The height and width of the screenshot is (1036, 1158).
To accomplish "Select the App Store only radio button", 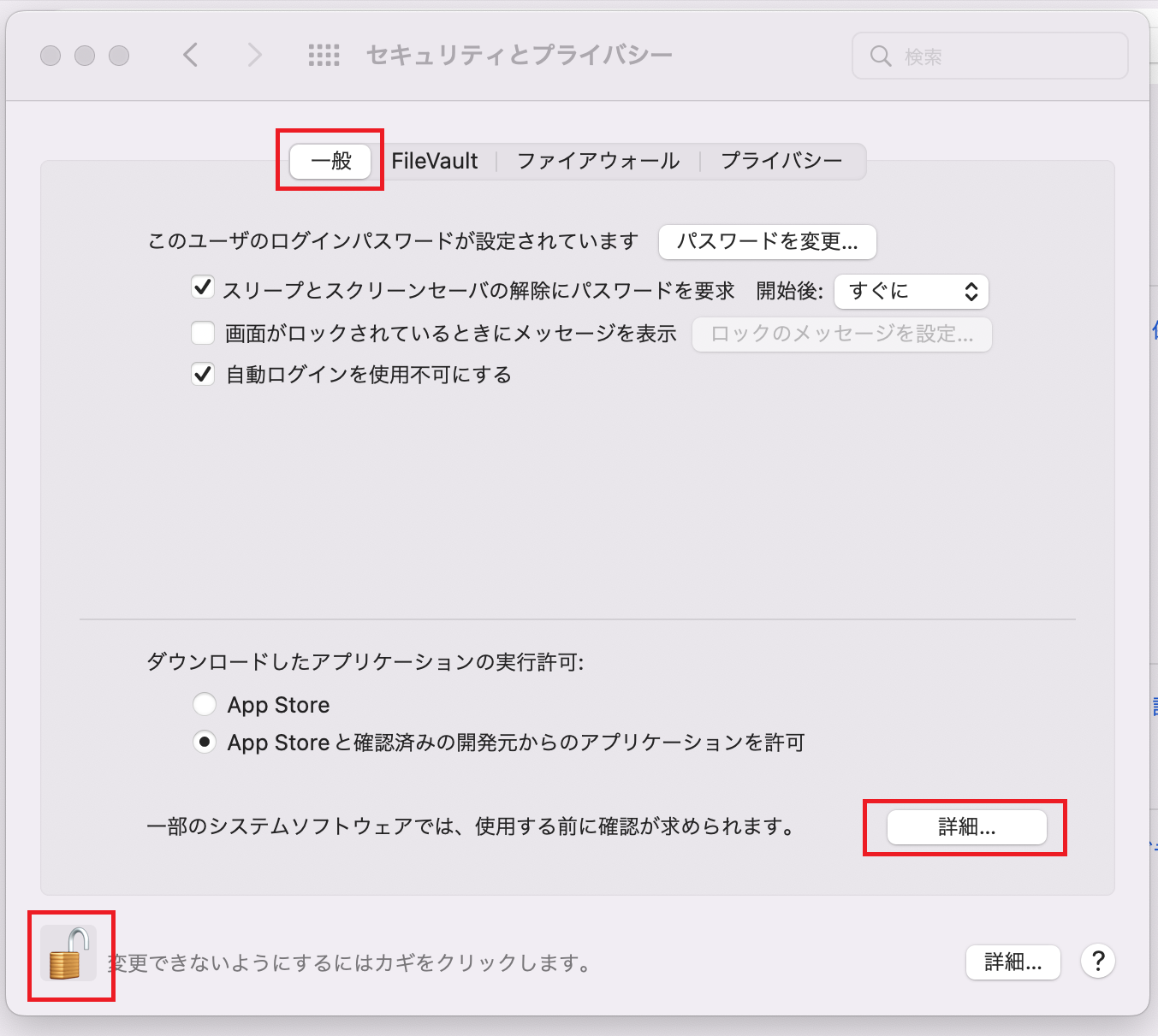I will tap(205, 704).
